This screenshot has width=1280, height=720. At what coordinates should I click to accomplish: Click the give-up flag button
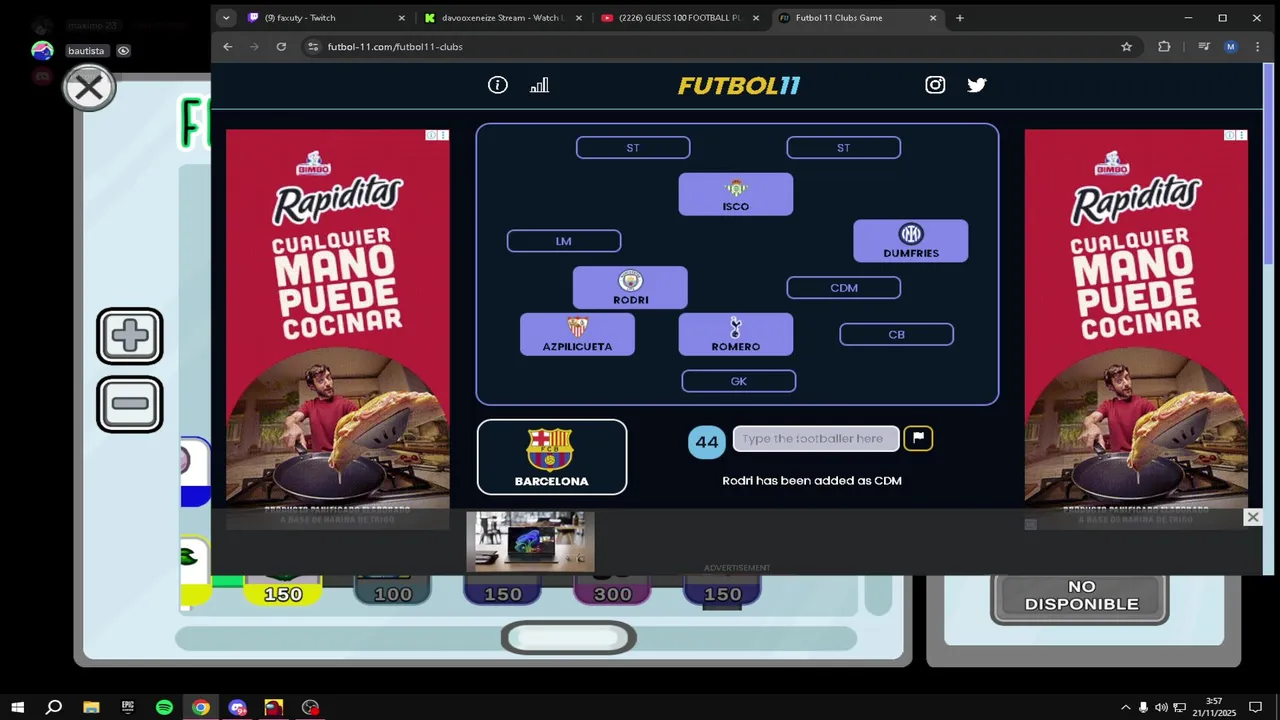click(x=918, y=438)
